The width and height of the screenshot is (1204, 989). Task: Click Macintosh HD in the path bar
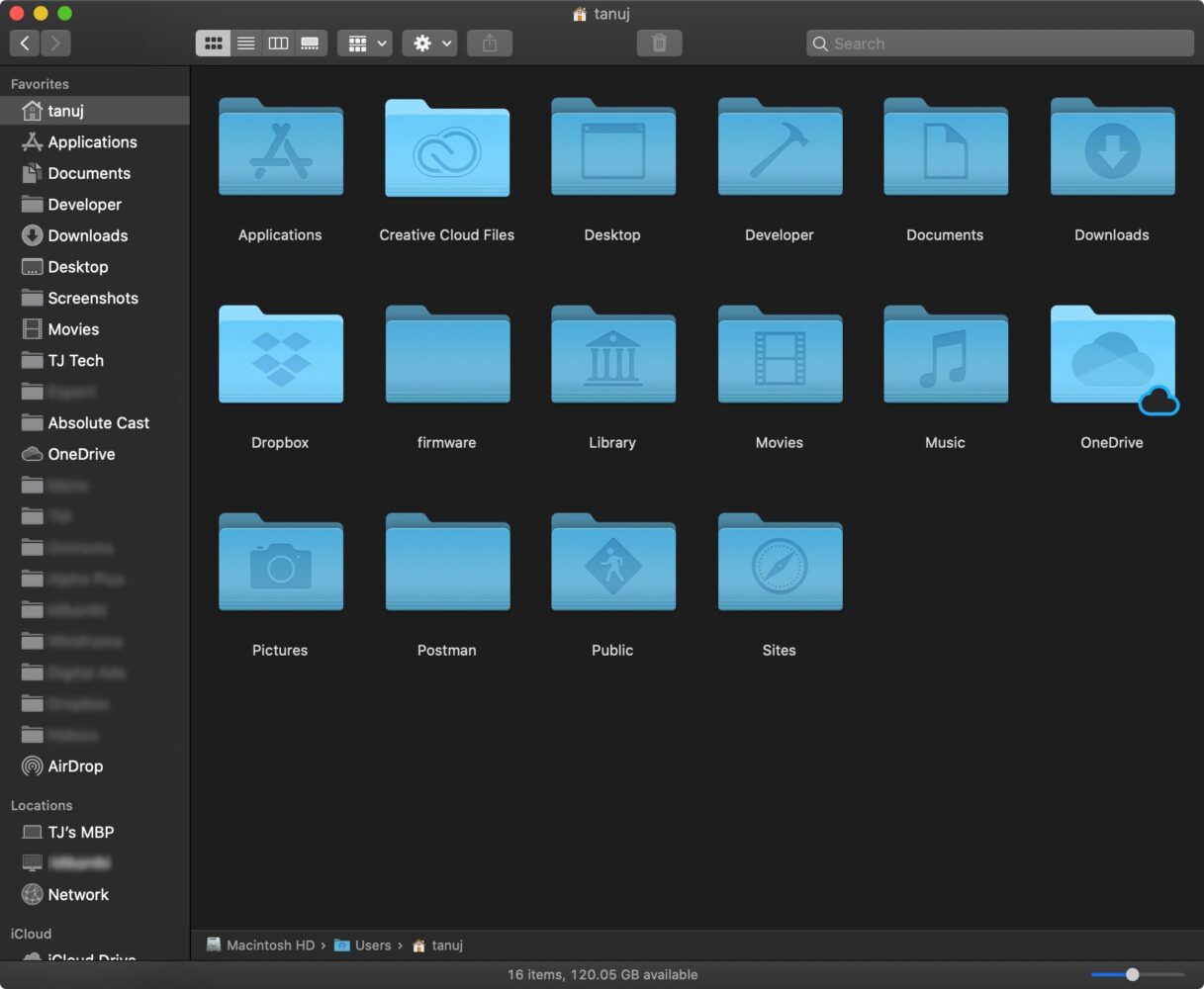pyautogui.click(x=269, y=945)
